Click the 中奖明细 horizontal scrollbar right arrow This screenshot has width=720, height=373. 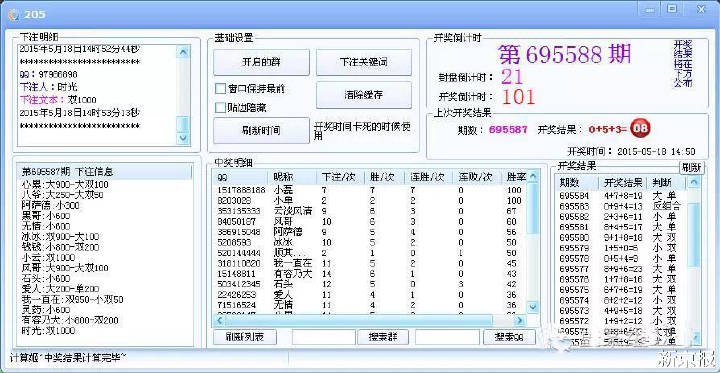tap(519, 320)
